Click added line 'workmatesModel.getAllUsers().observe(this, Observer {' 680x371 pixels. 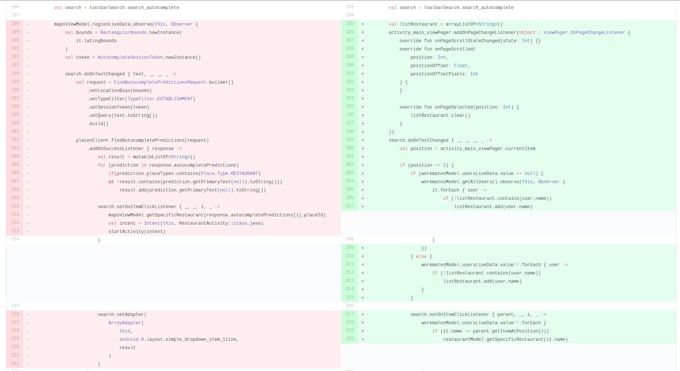493,181
